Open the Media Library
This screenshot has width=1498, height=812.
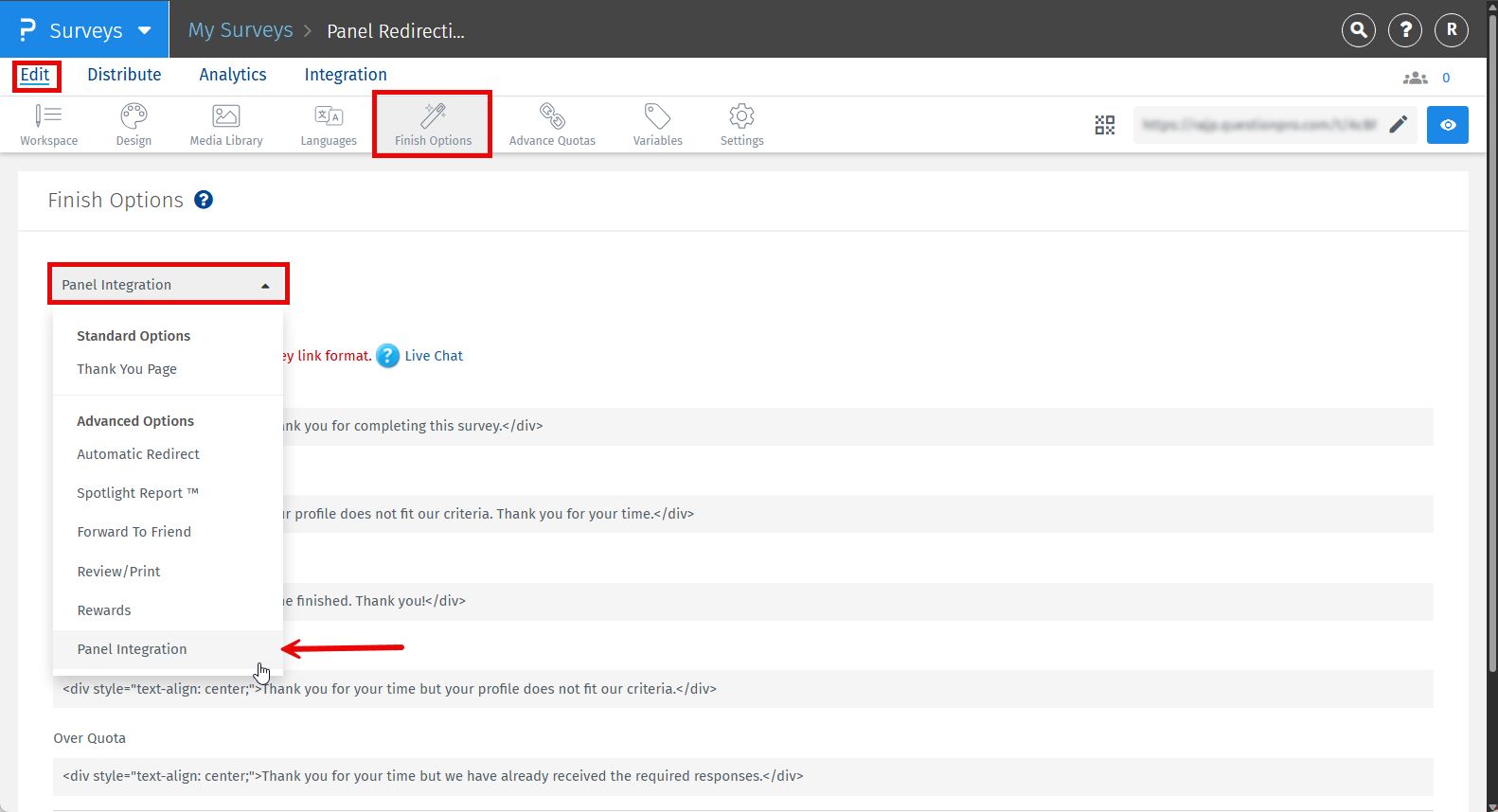pos(226,125)
